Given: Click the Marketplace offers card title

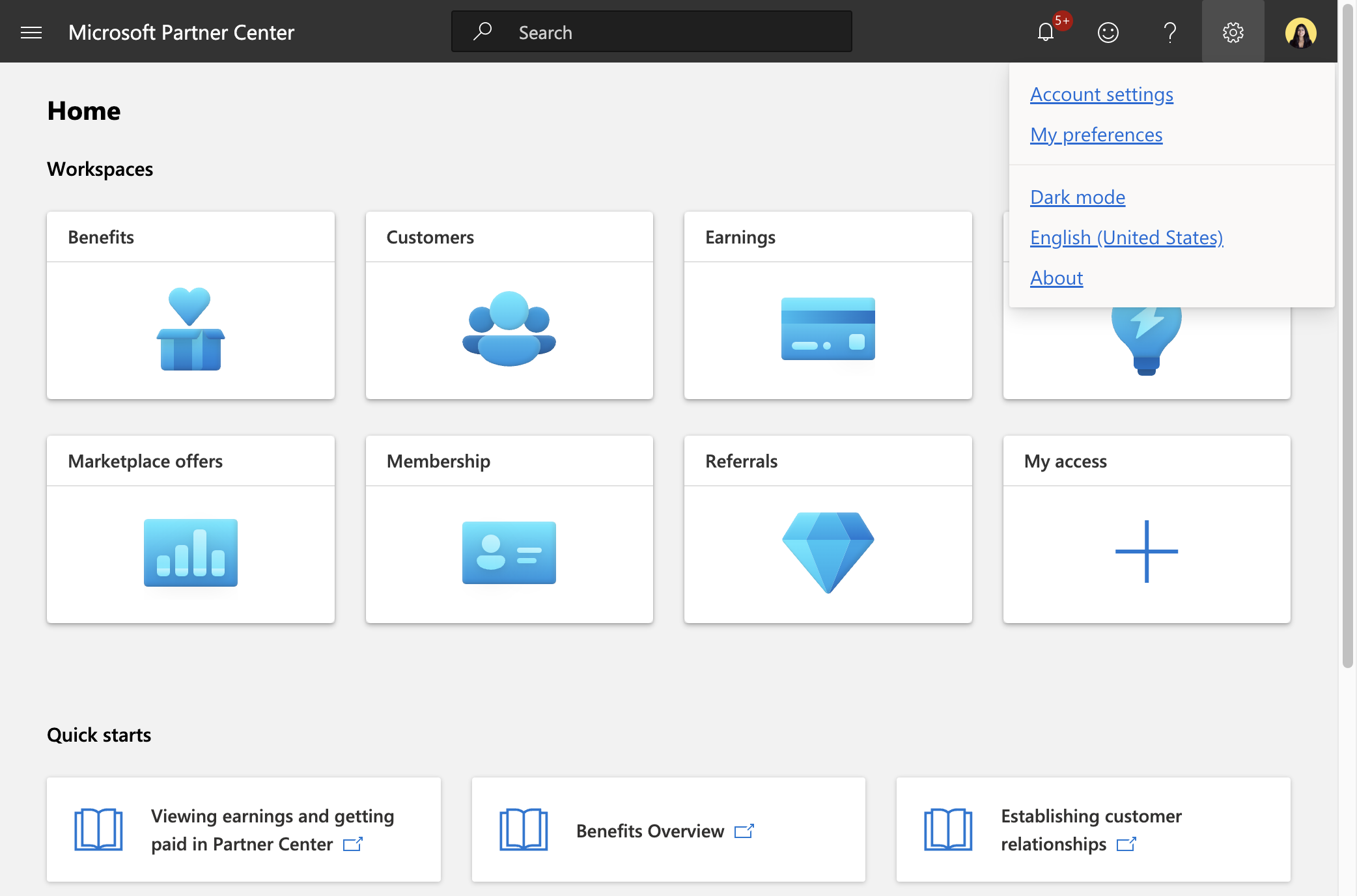Looking at the screenshot, I should click(x=145, y=461).
